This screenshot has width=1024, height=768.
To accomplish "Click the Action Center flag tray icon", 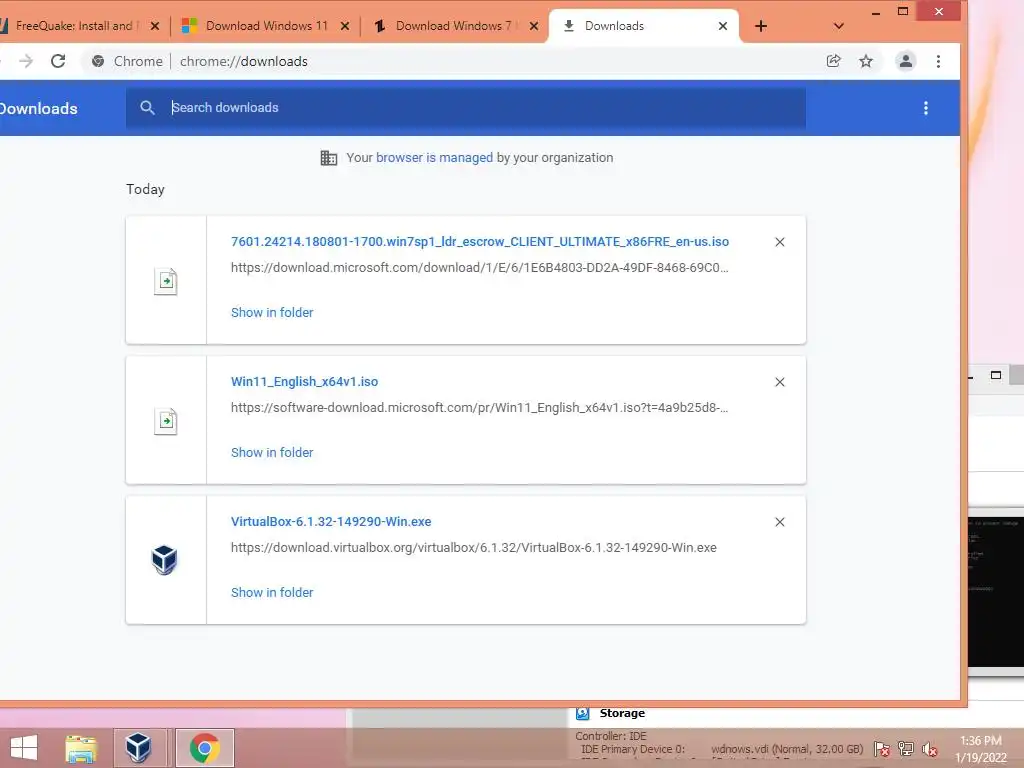I will 882,749.
